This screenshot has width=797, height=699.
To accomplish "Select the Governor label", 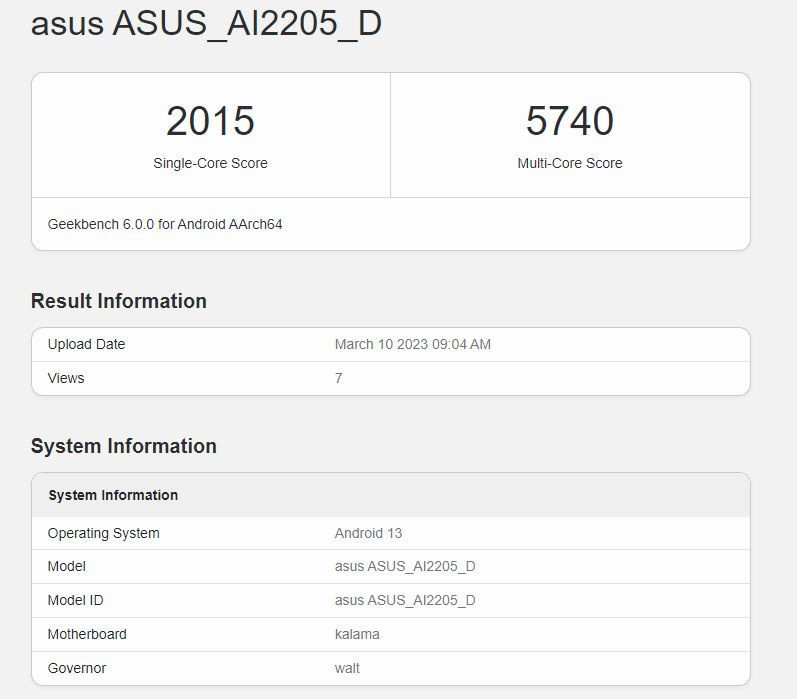I will [x=77, y=668].
